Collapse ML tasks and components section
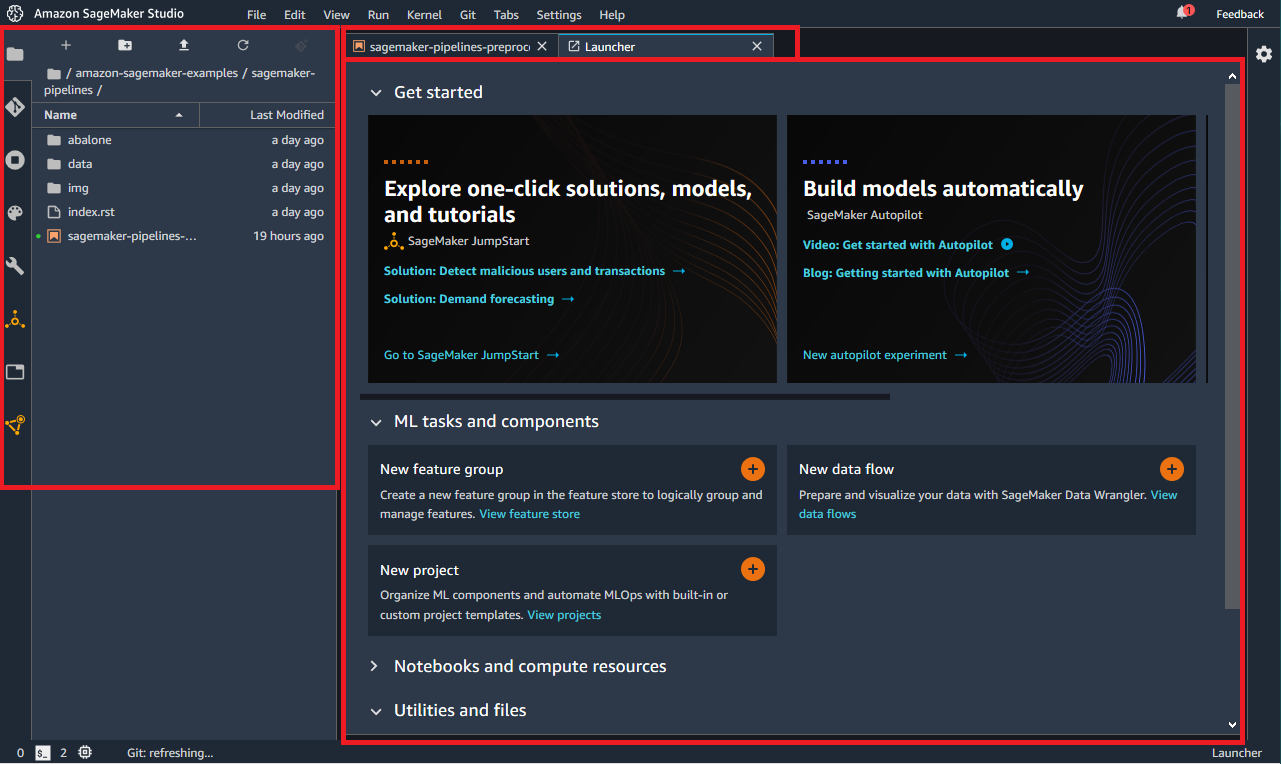This screenshot has width=1281, height=764. click(376, 422)
